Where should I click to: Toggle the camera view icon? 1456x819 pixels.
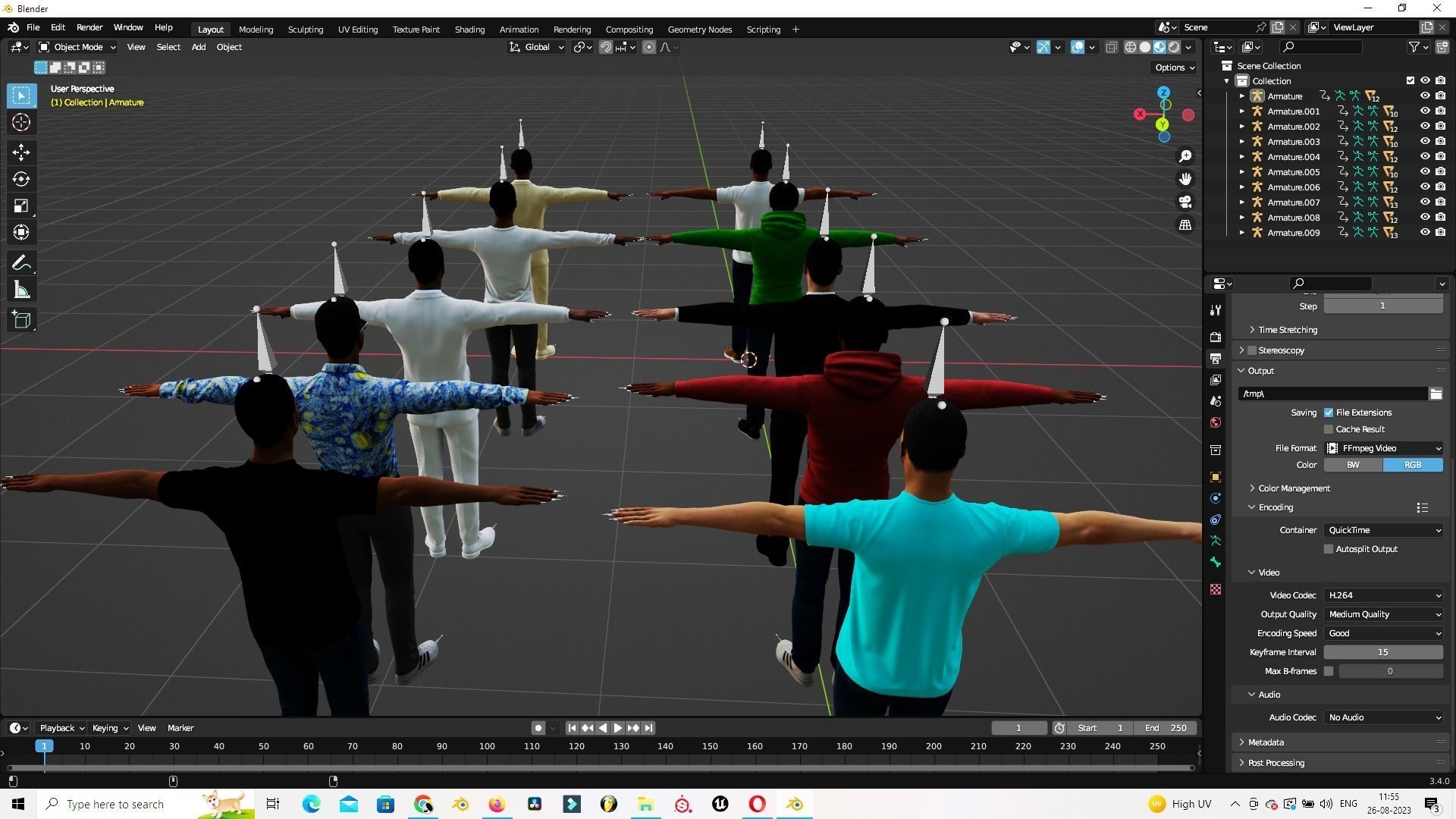point(1185,202)
